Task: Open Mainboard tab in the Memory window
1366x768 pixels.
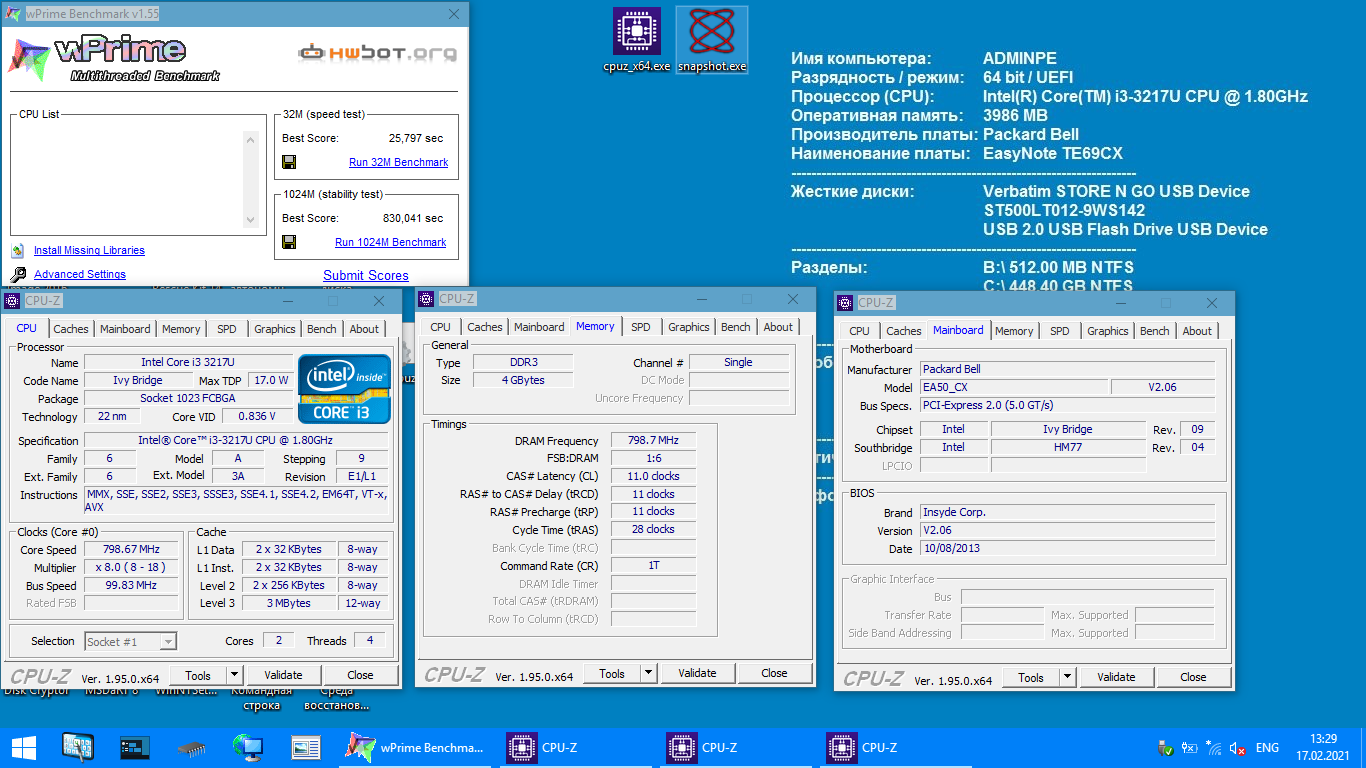Action: tap(539, 327)
